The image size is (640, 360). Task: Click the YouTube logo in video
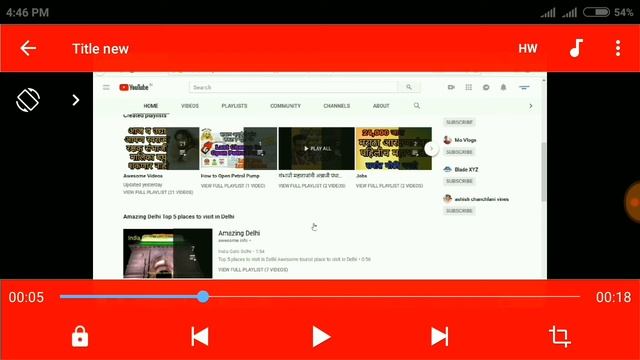pyautogui.click(x=135, y=87)
